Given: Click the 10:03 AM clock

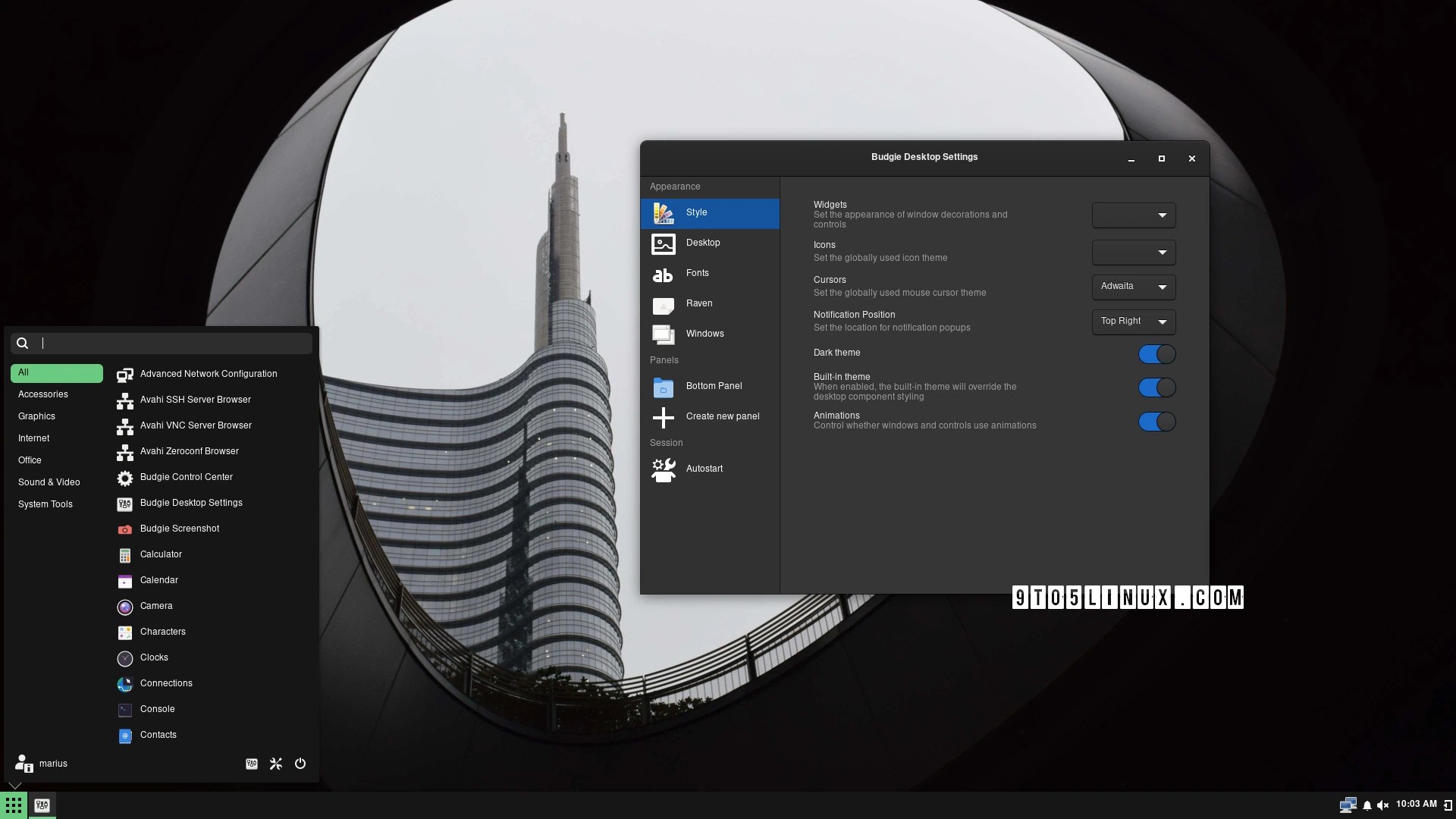Looking at the screenshot, I should coord(1416,805).
